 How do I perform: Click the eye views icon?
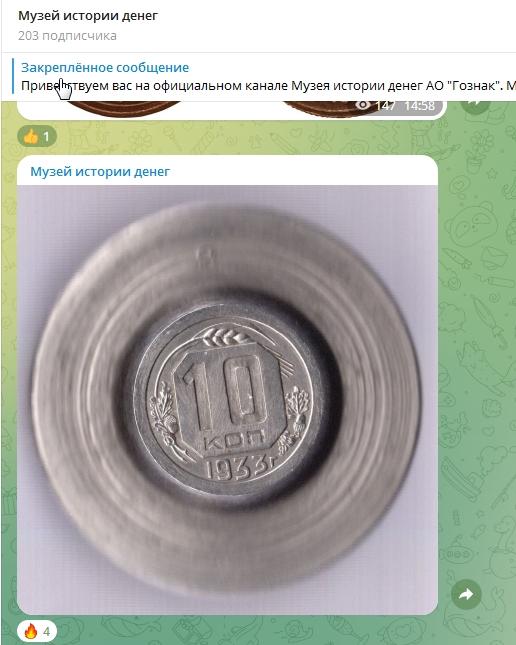(363, 106)
